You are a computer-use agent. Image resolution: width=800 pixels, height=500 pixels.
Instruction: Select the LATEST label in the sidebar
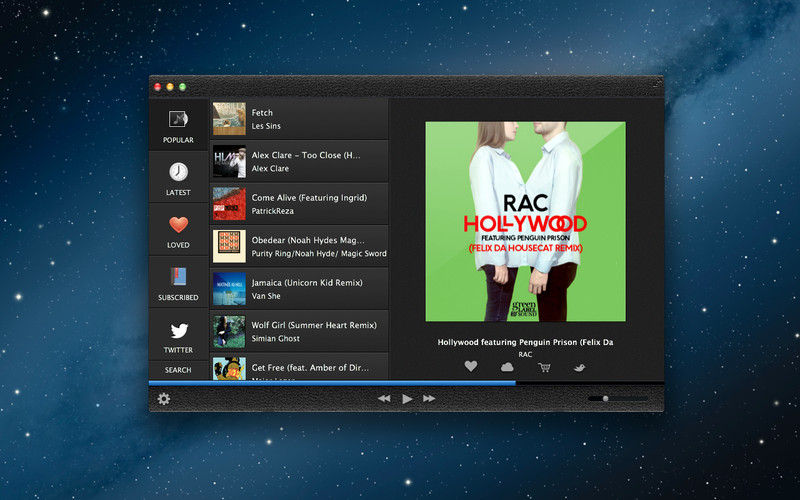pyautogui.click(x=178, y=192)
